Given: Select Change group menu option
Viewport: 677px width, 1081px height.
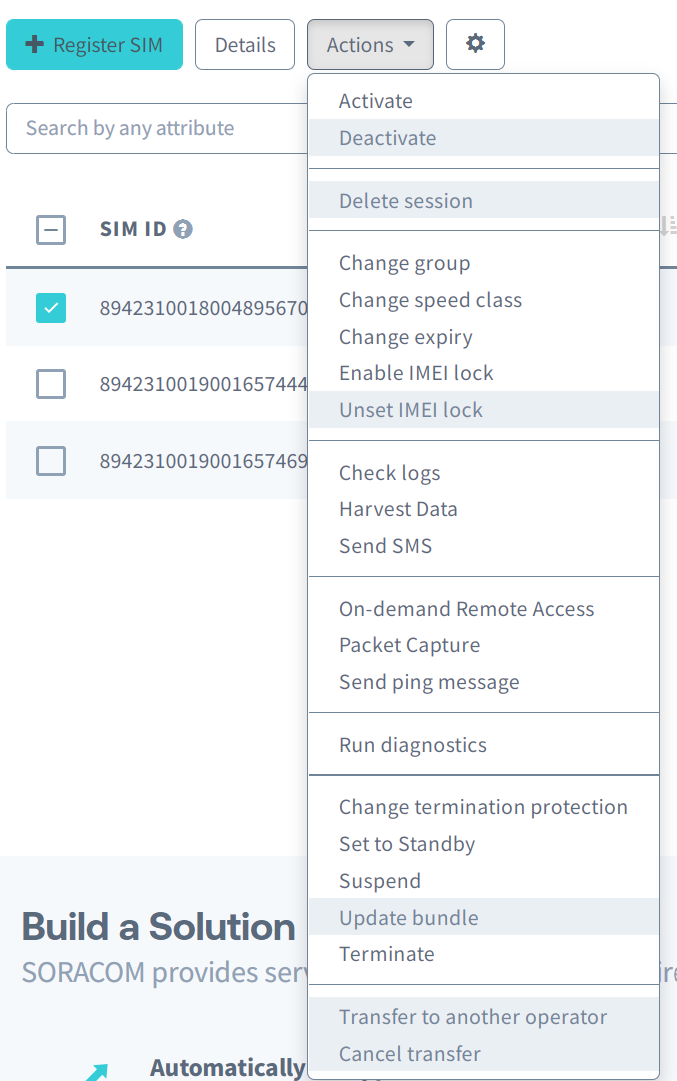Looking at the screenshot, I should pos(404,263).
